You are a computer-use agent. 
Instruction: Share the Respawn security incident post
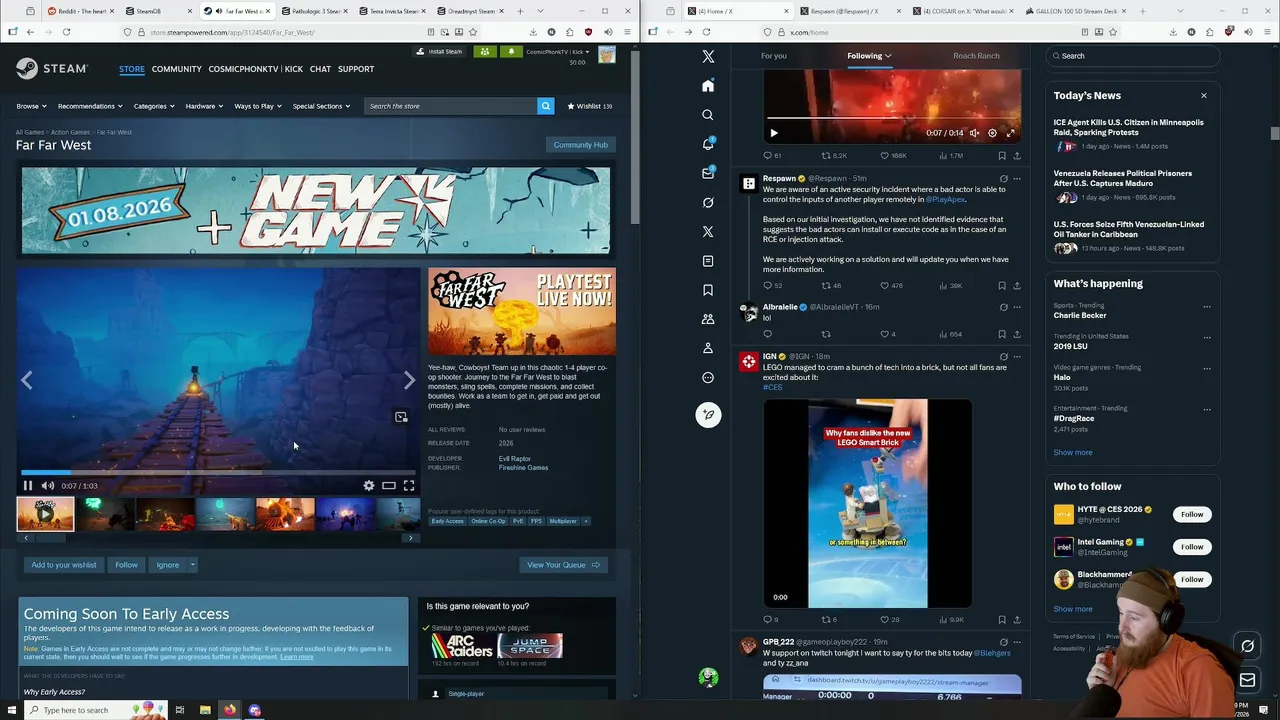click(x=1017, y=286)
